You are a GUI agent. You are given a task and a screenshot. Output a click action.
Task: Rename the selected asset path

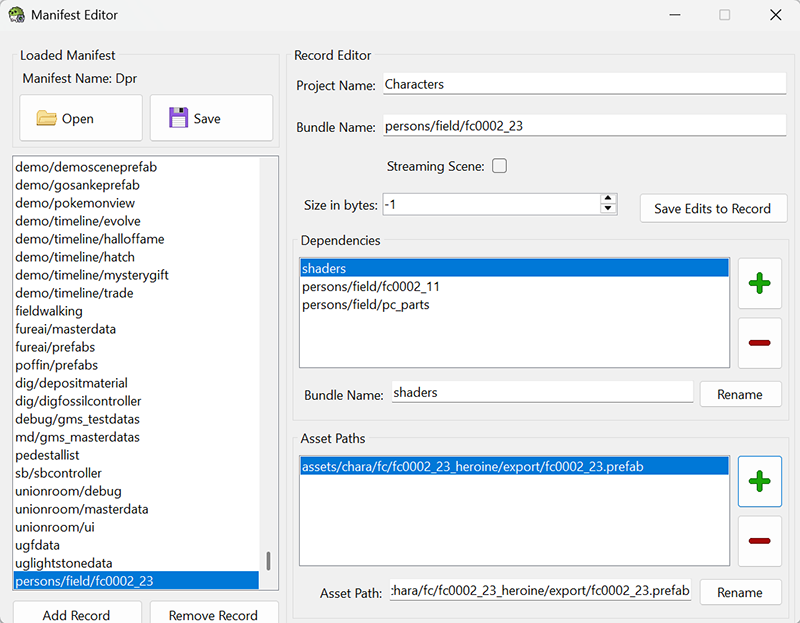point(739,592)
